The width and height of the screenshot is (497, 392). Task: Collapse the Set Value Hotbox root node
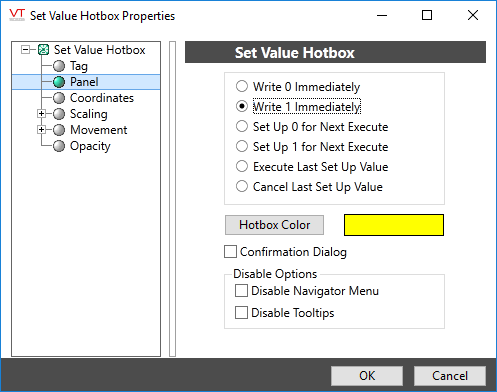point(25,50)
